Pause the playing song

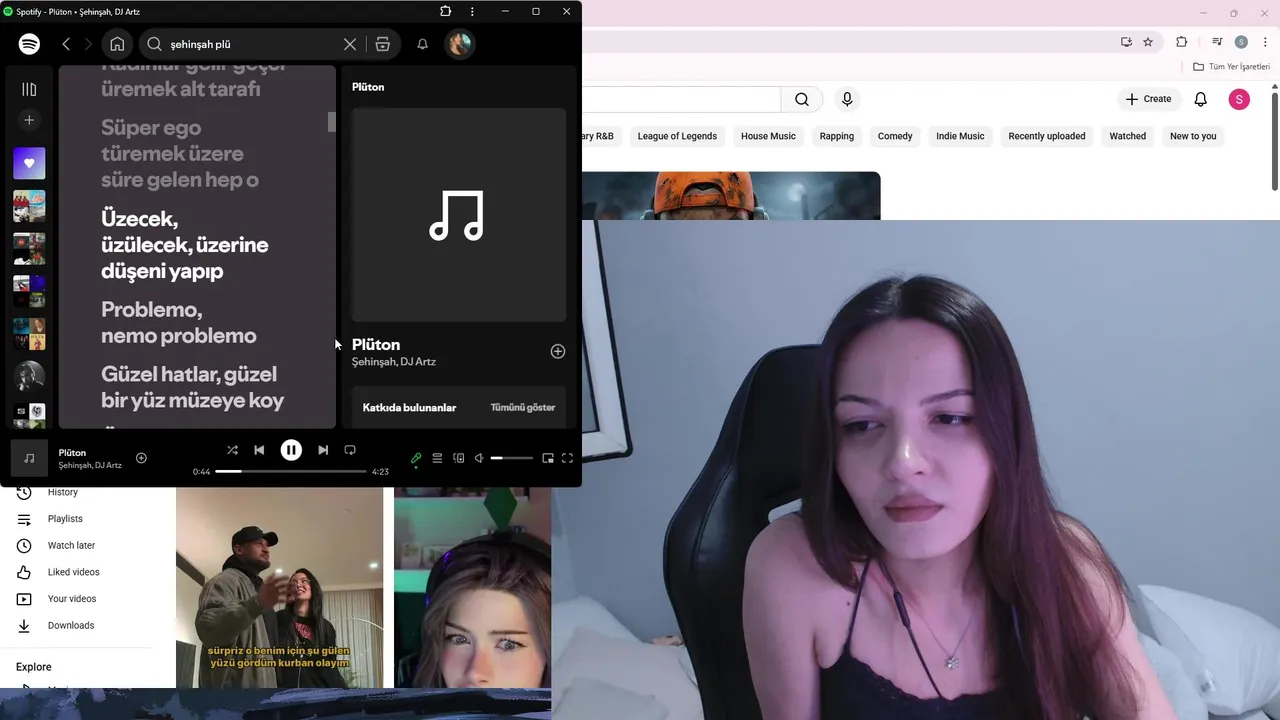tap(291, 450)
